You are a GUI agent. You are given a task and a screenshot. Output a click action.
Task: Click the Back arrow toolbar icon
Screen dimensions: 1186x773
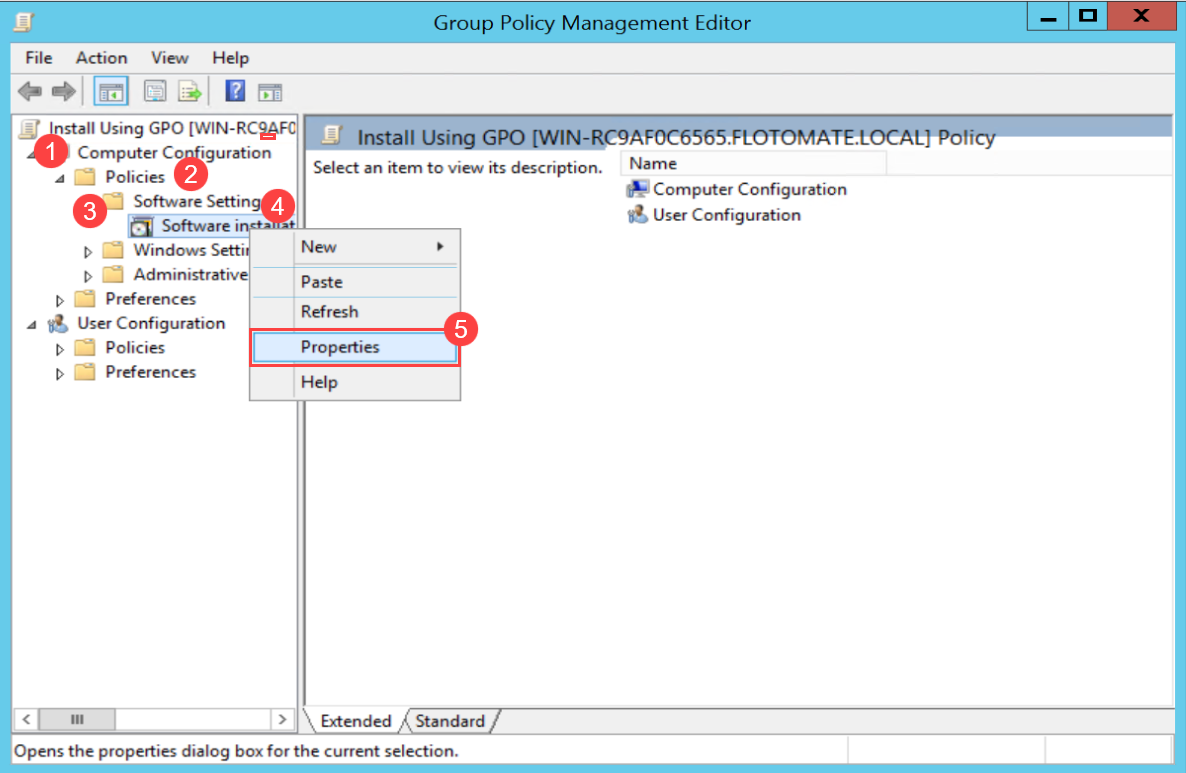pyautogui.click(x=30, y=92)
